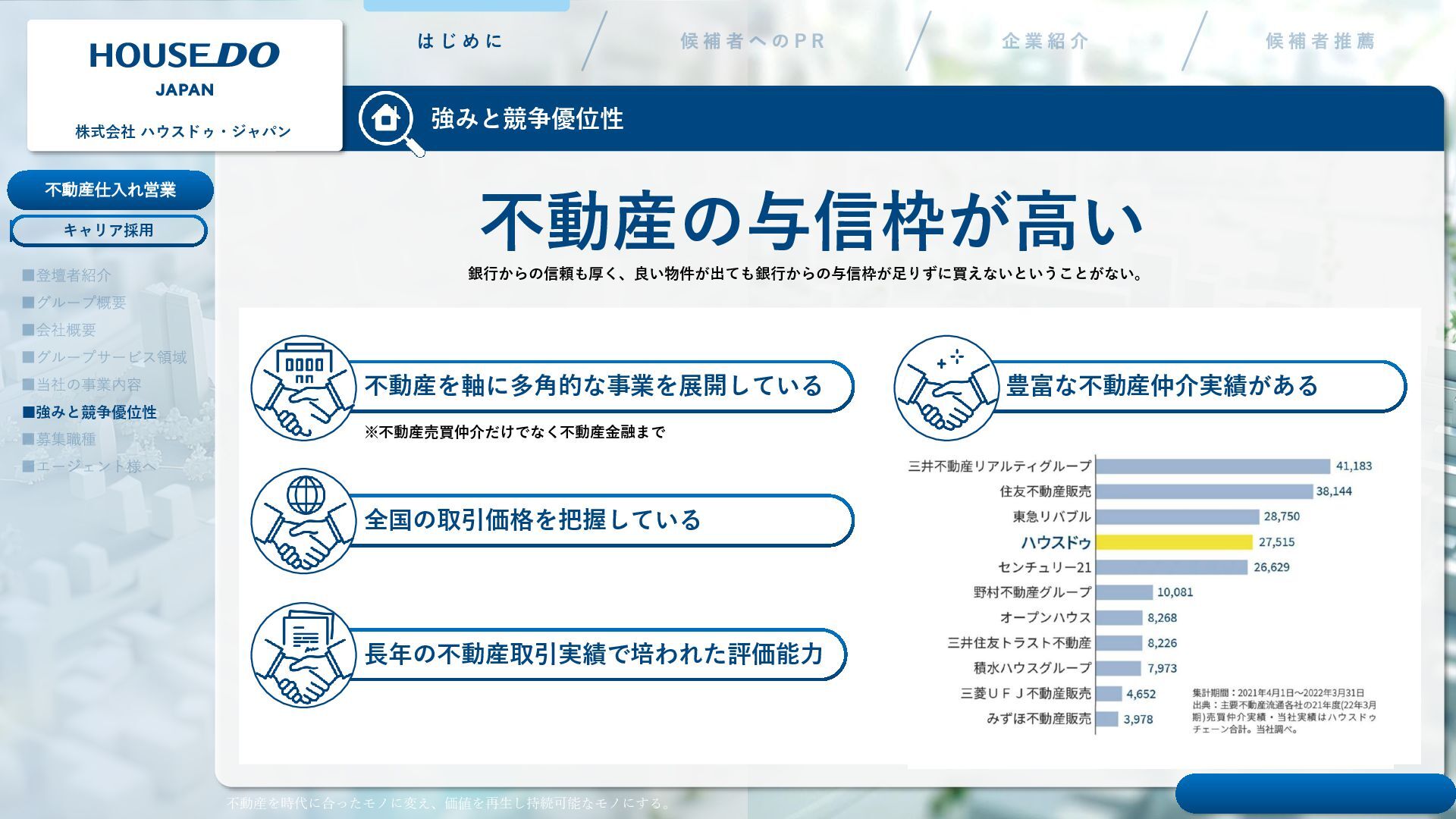Screen dimensions: 1456x819
Task: Click the yellow ハウスドゥ bar
Action: click(1175, 542)
